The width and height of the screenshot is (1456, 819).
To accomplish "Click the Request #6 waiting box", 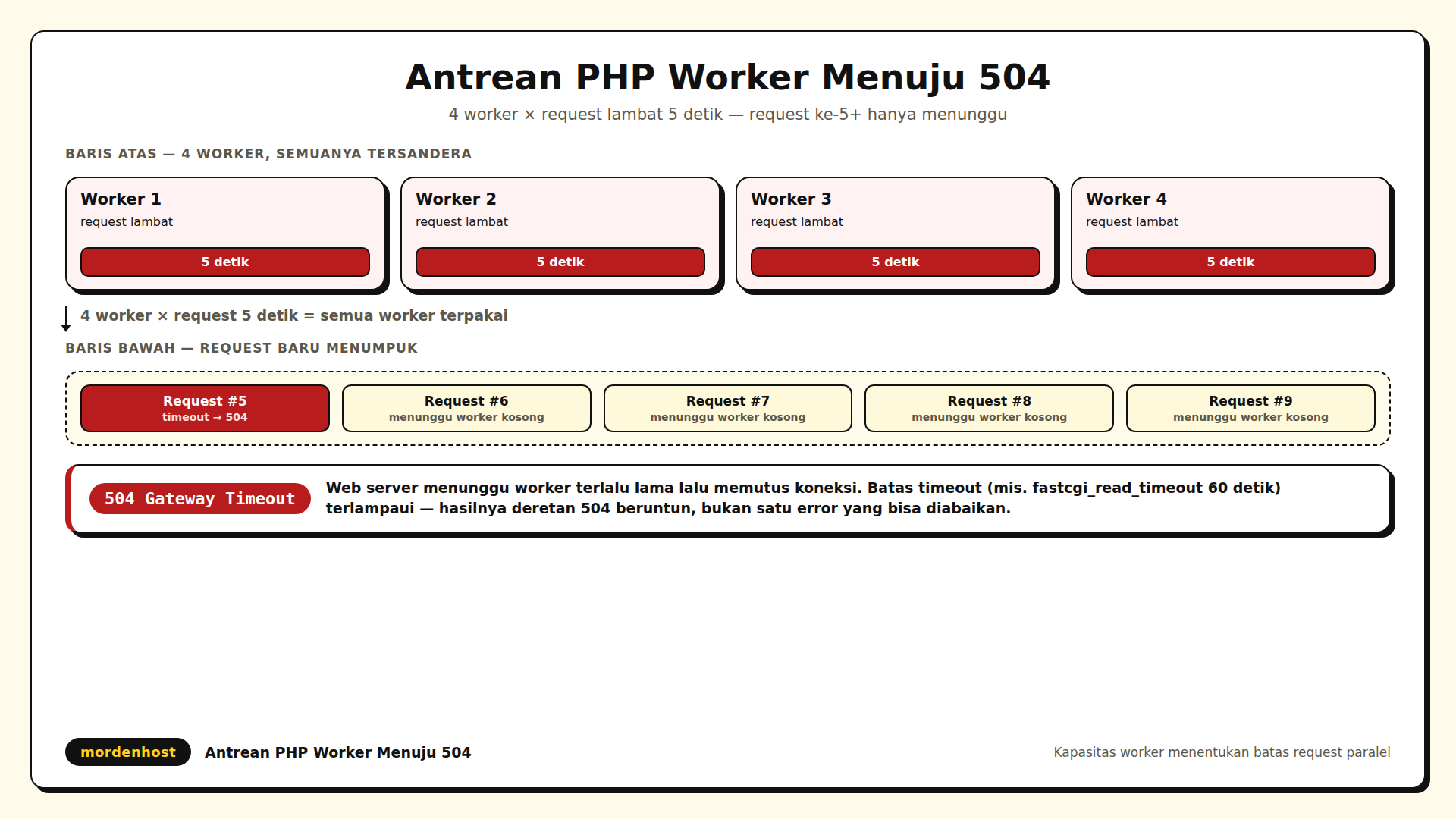I will (x=466, y=408).
